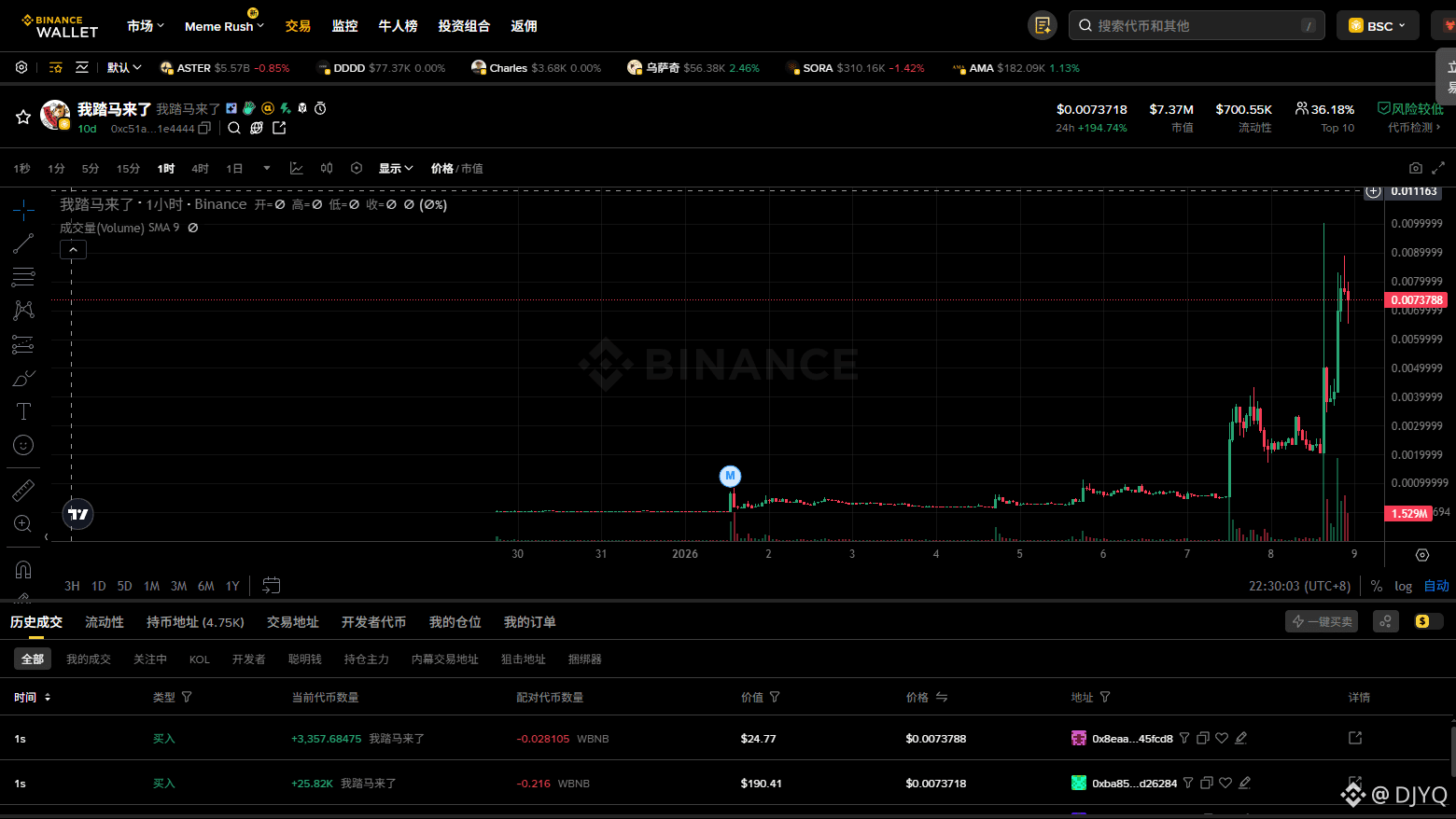Screen dimensions: 1456x819
Task: Select the ruler measurement tool
Action: (x=22, y=489)
